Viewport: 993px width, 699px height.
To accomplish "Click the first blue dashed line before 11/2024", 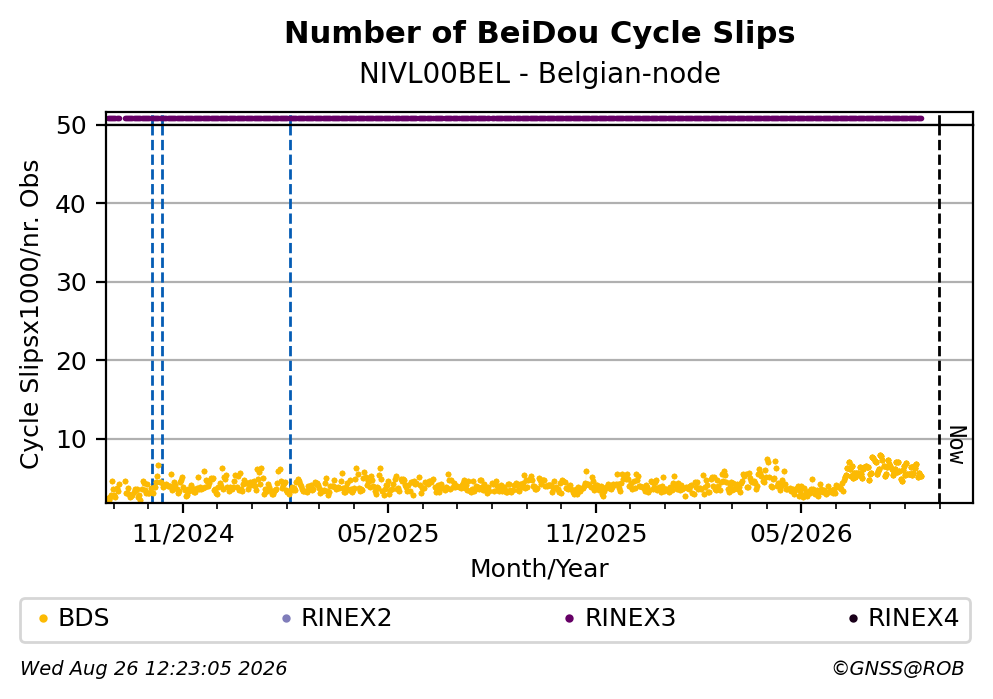I will [x=152, y=309].
